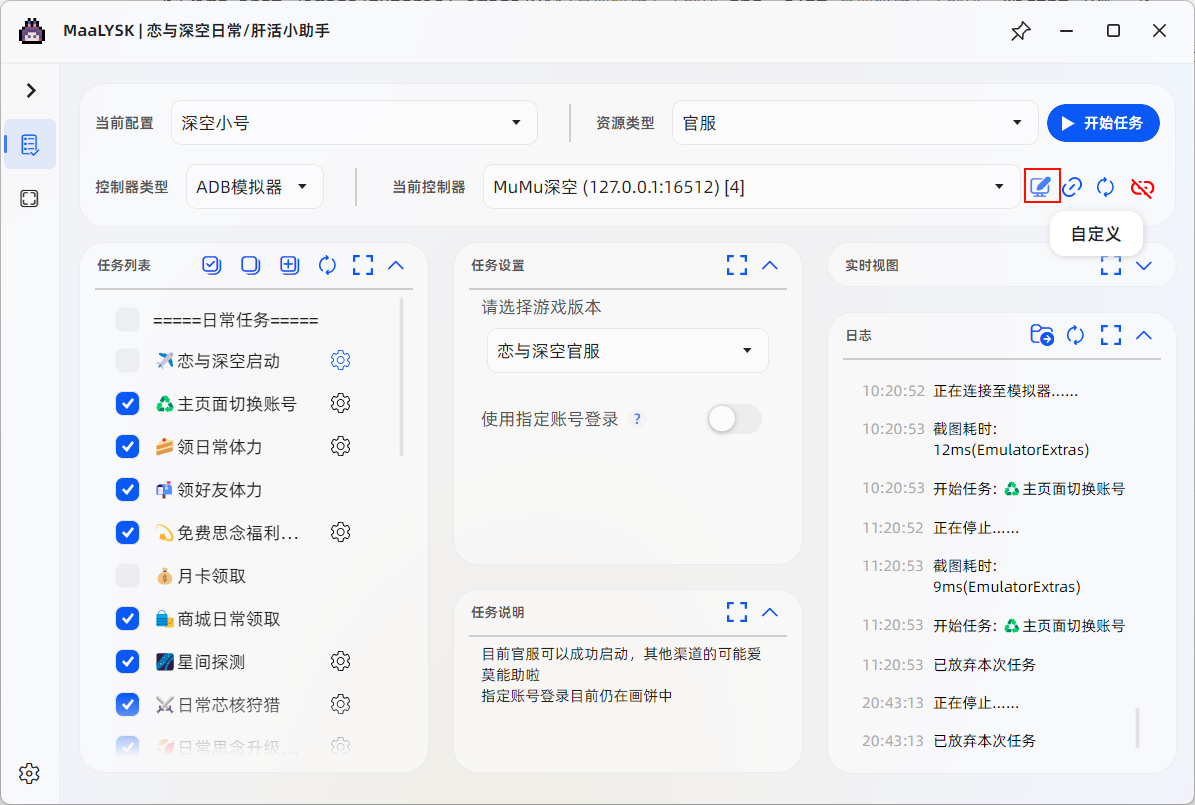Image resolution: width=1195 pixels, height=805 pixels.
Task: Collapse the task settings panel
Action: 770,265
